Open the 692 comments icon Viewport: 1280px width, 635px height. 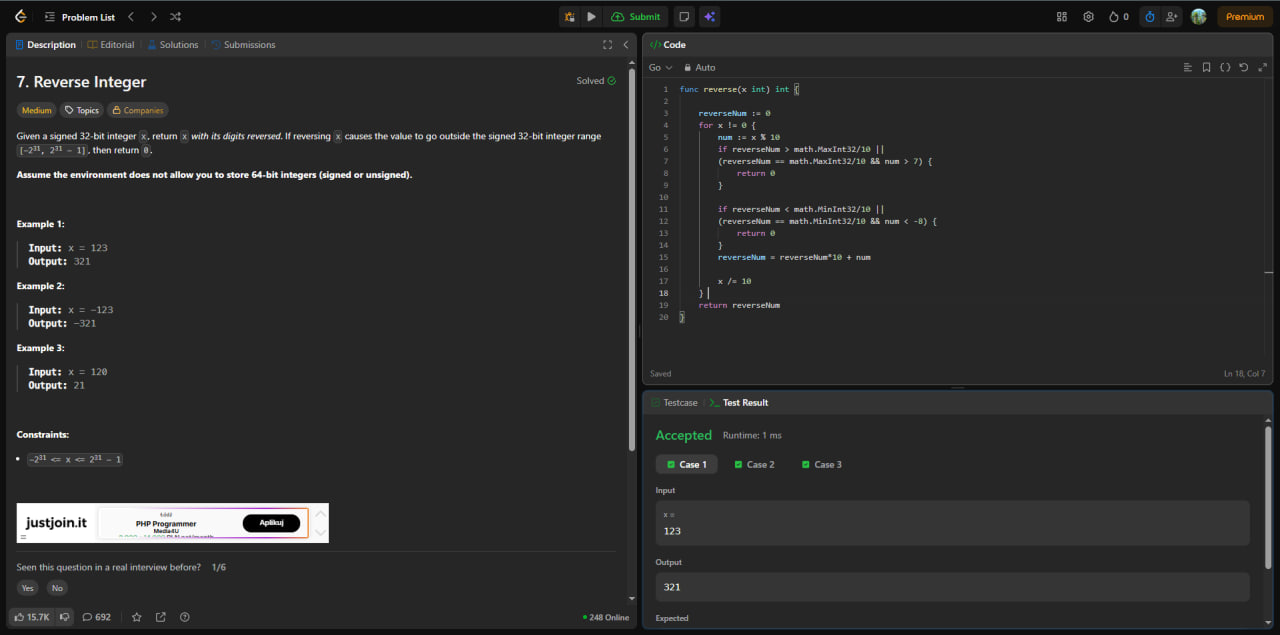click(97, 617)
